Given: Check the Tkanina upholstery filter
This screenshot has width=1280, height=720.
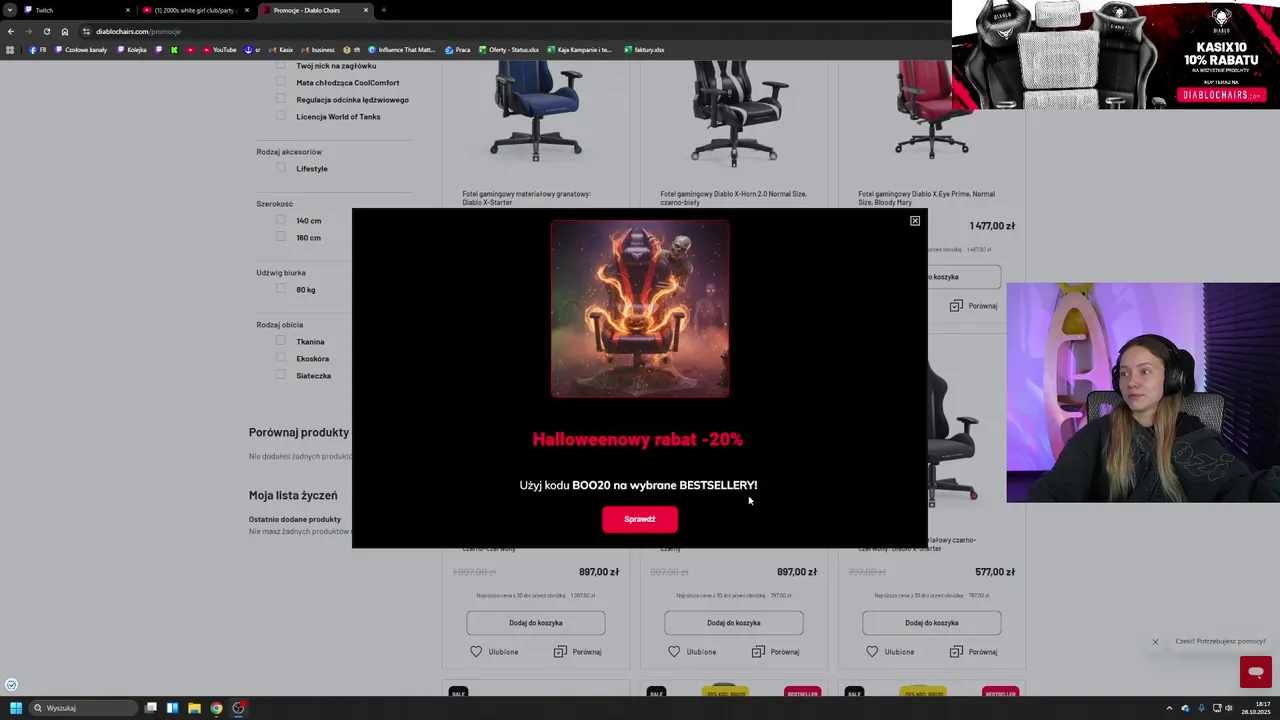Looking at the screenshot, I should coord(281,341).
